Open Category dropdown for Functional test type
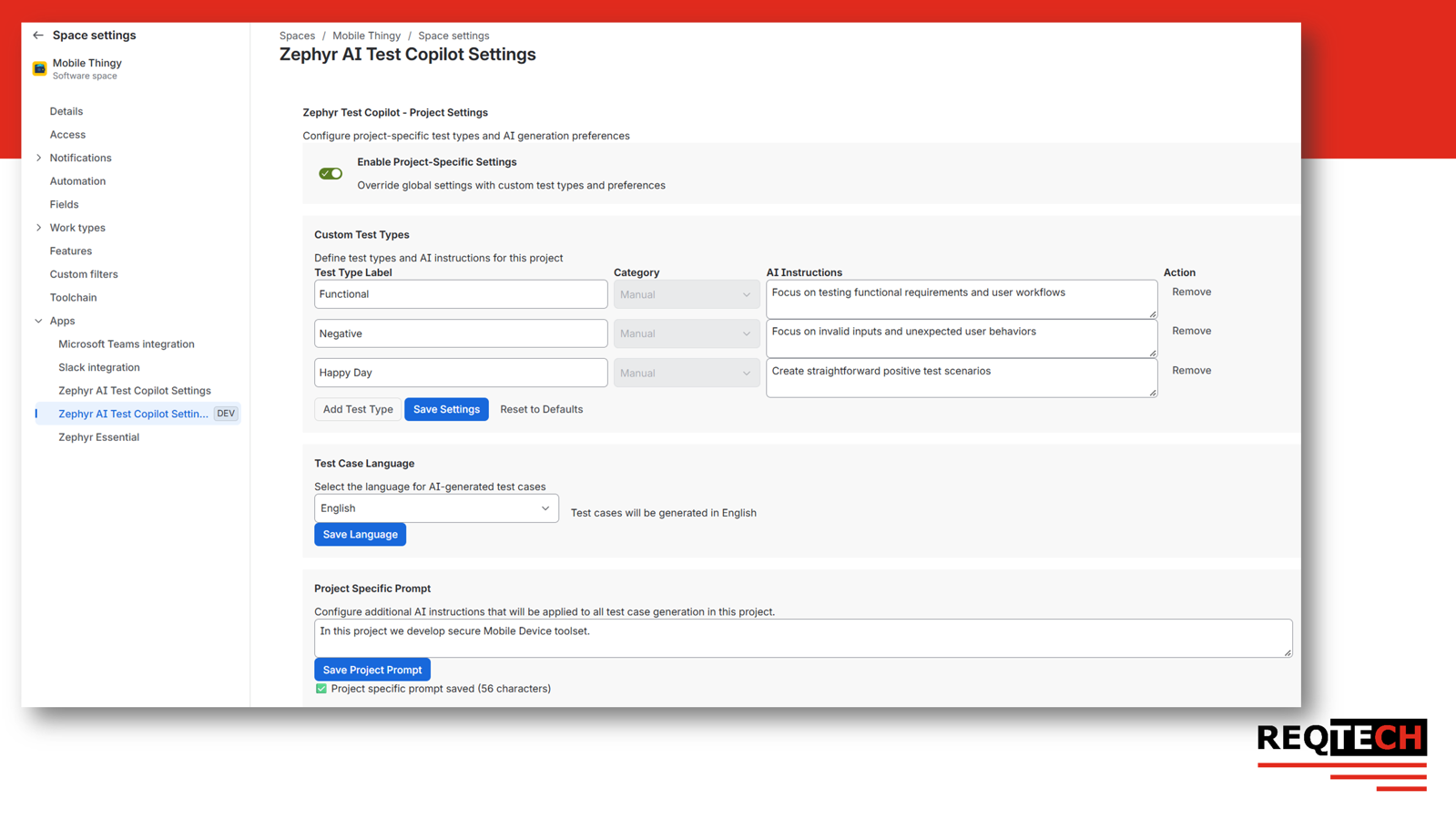Viewport: 1456px width, 820px height. 687,294
